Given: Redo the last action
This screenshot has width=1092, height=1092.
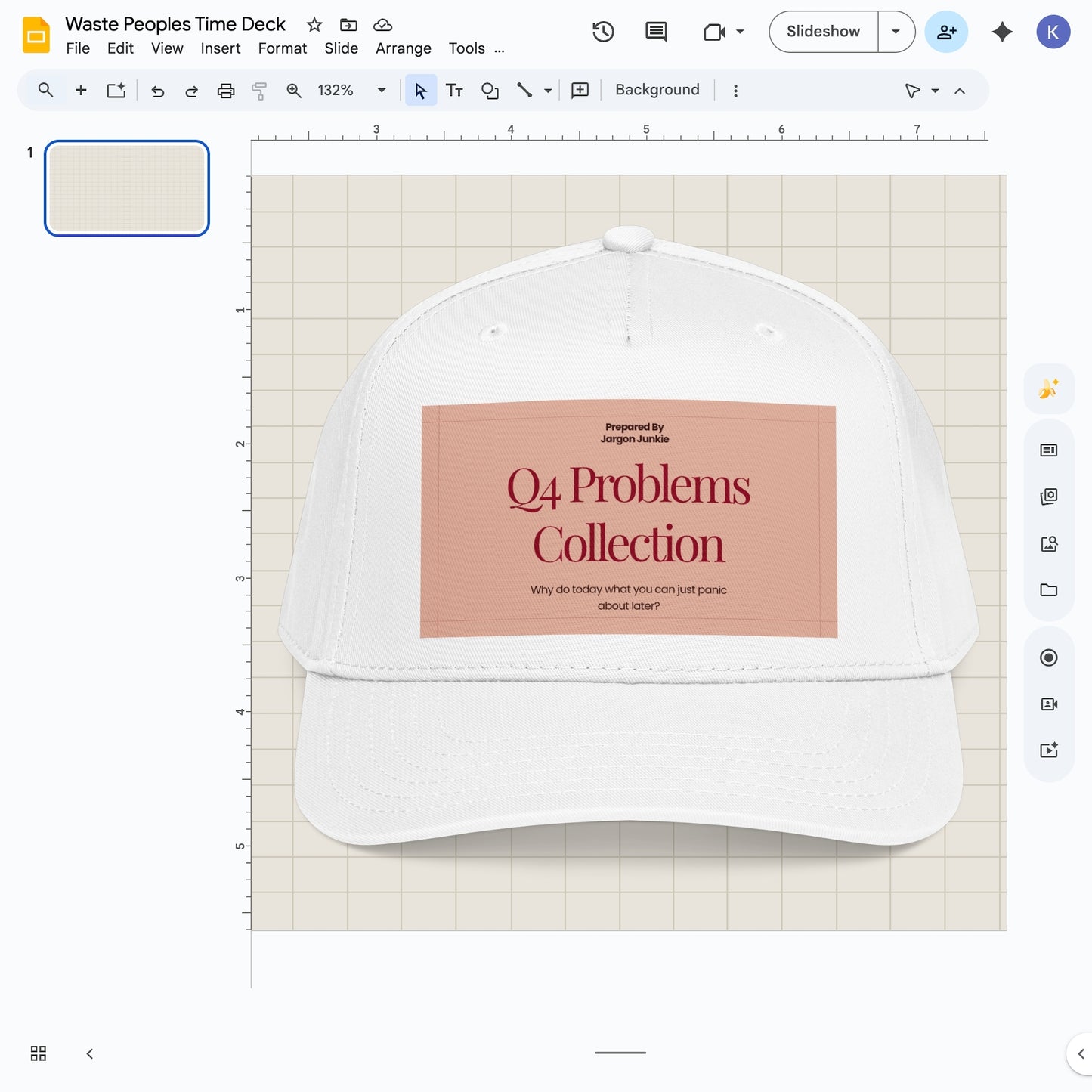Looking at the screenshot, I should (191, 91).
